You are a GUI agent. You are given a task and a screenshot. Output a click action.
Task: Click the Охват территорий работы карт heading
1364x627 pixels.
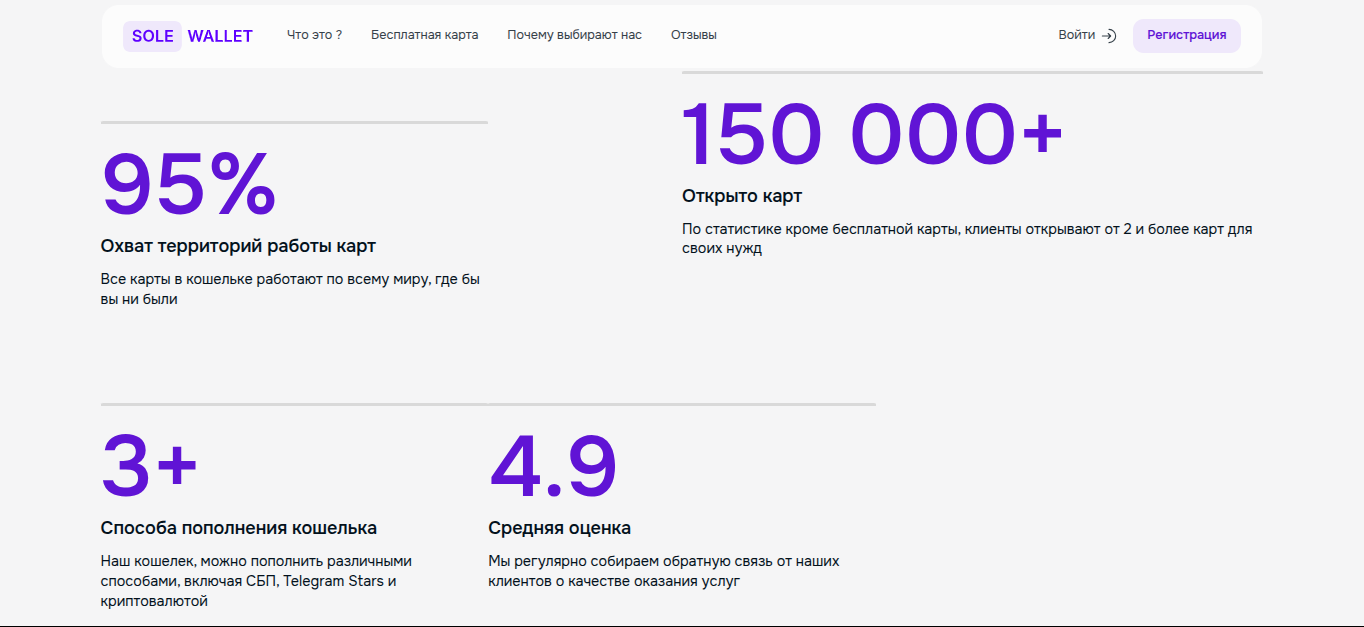(x=237, y=245)
